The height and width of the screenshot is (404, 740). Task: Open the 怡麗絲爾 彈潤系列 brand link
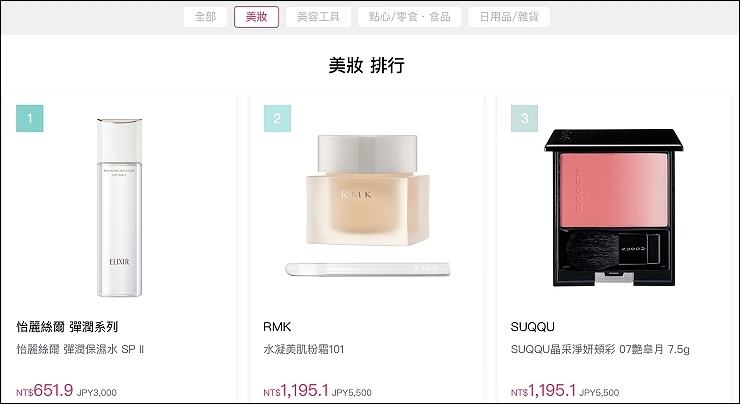point(67,327)
